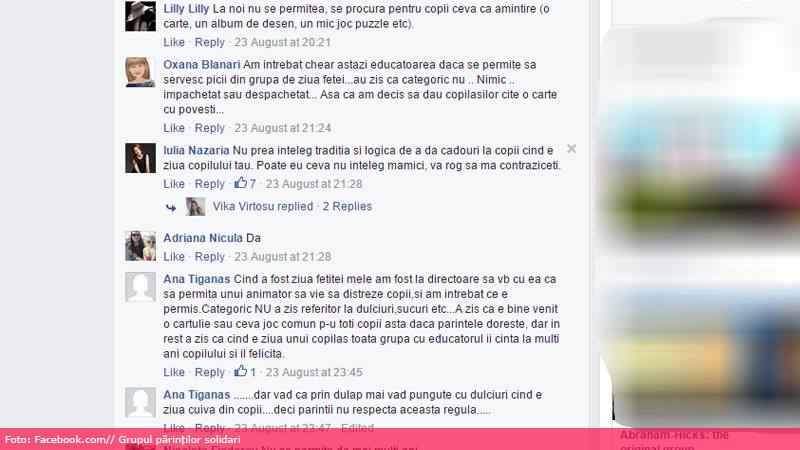Viewport: 800px width, 450px height.
Task: Expand the 2 Replies thread
Action: [x=347, y=206]
